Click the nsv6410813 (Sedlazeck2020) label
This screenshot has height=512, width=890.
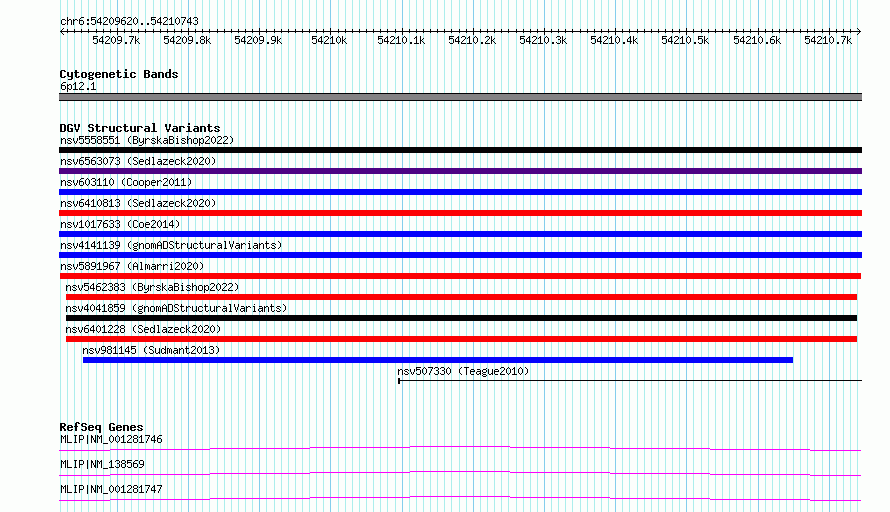138,203
